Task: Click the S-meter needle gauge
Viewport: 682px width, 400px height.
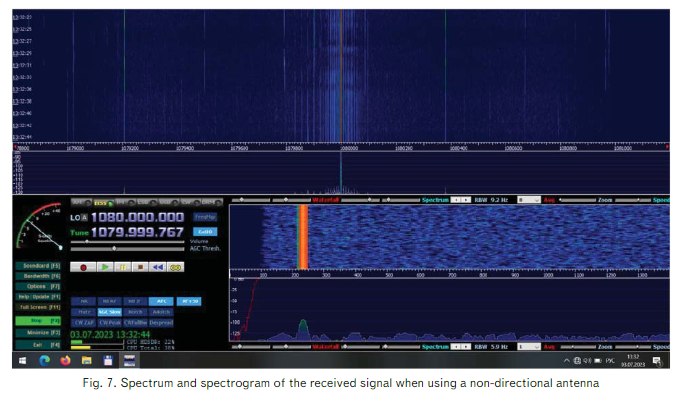Action: coord(39,227)
